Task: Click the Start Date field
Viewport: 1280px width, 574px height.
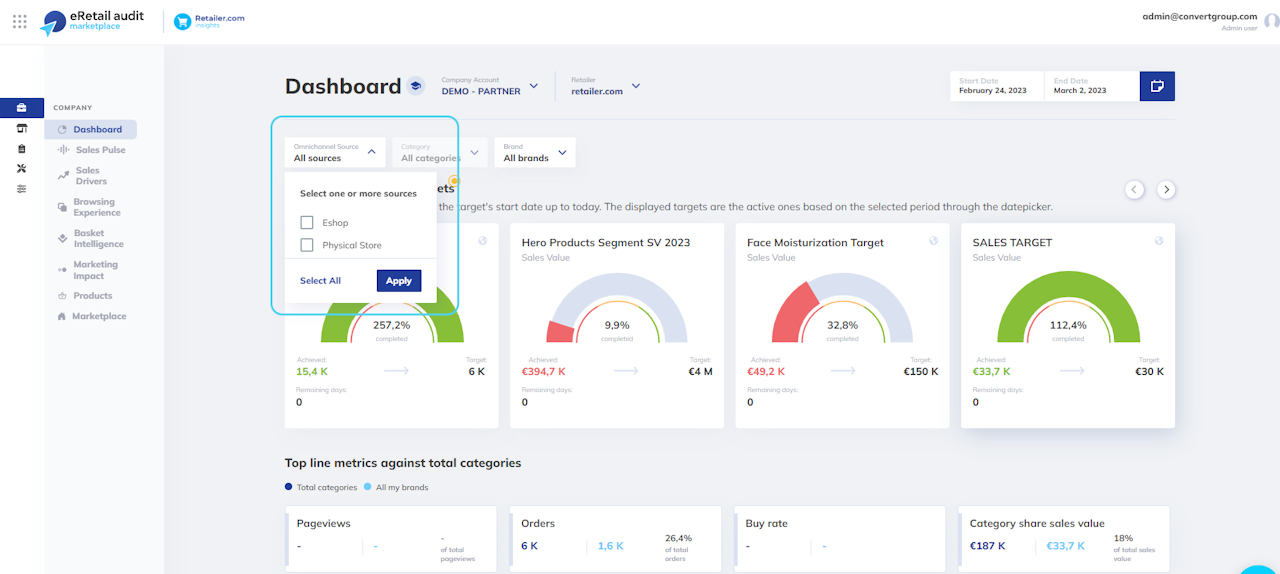Action: click(996, 86)
